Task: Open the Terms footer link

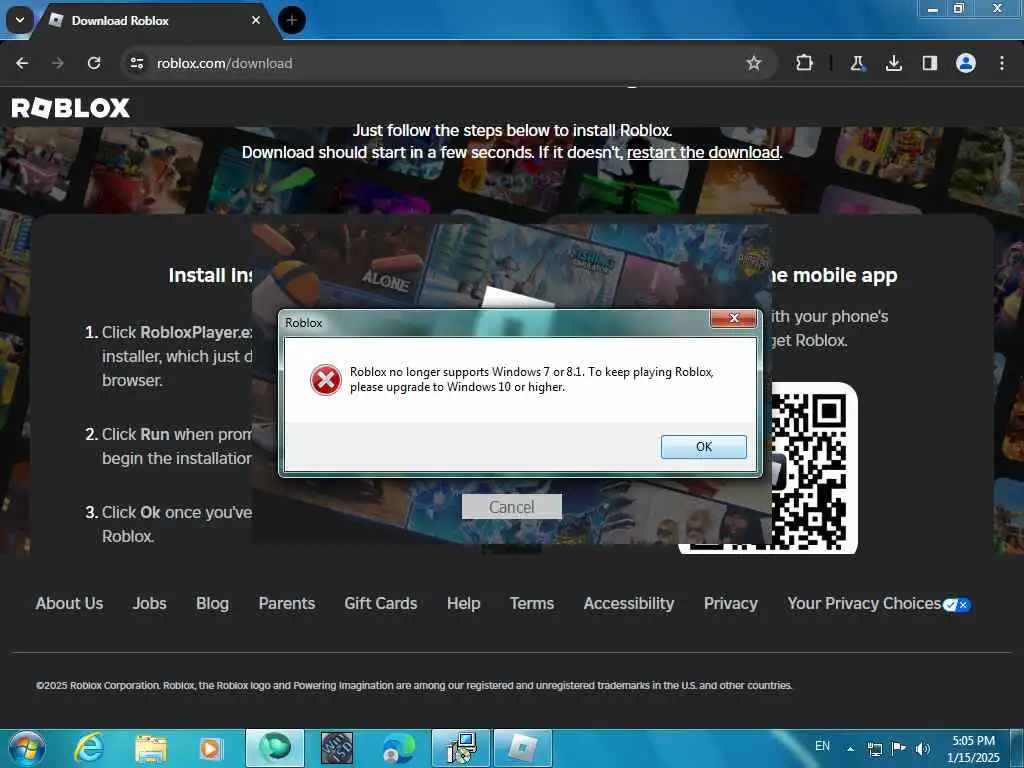Action: (532, 603)
